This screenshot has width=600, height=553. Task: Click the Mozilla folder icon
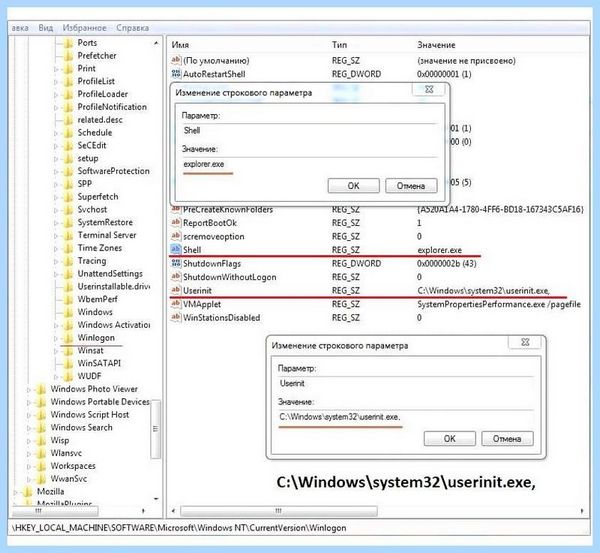click(28, 492)
